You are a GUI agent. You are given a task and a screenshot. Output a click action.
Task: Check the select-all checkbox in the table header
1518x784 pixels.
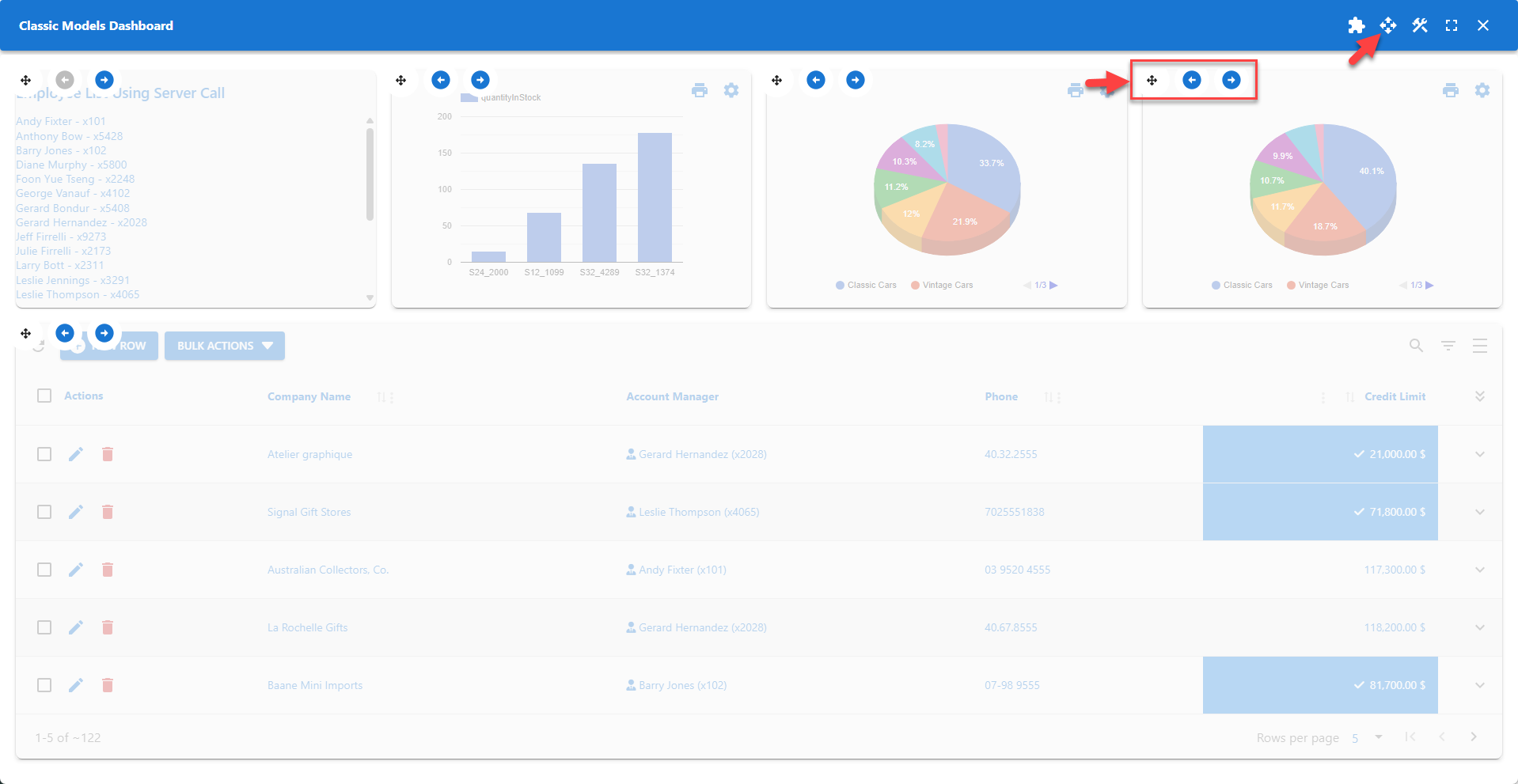pyautogui.click(x=44, y=396)
